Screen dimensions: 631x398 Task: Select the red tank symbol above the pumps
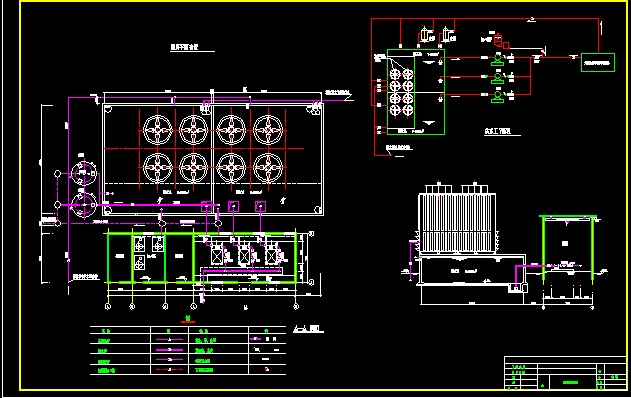point(498,40)
